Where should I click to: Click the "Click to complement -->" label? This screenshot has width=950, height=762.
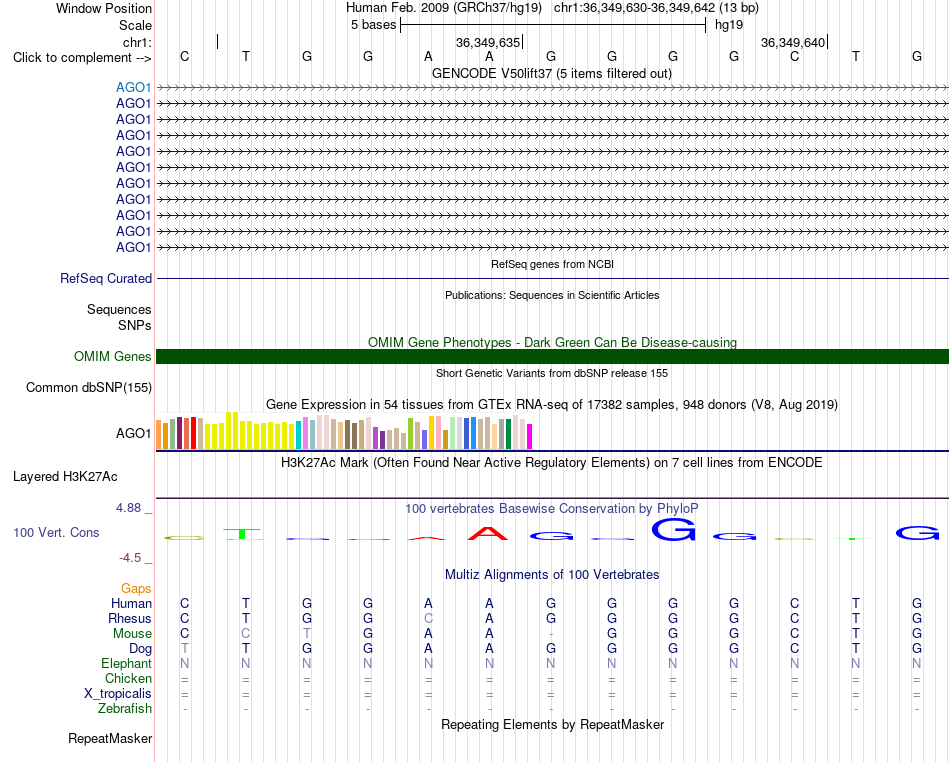click(82, 58)
